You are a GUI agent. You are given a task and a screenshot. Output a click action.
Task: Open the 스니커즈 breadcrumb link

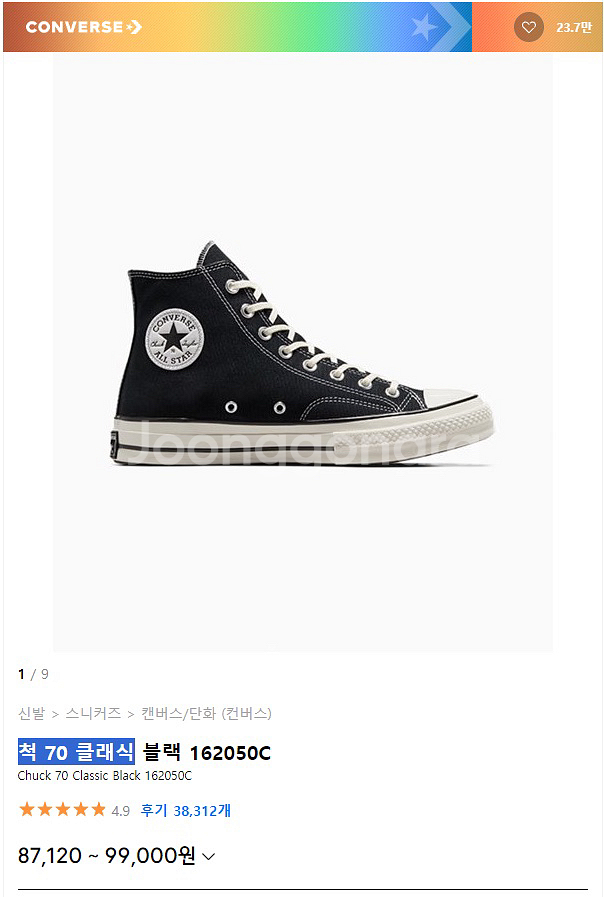(x=93, y=713)
